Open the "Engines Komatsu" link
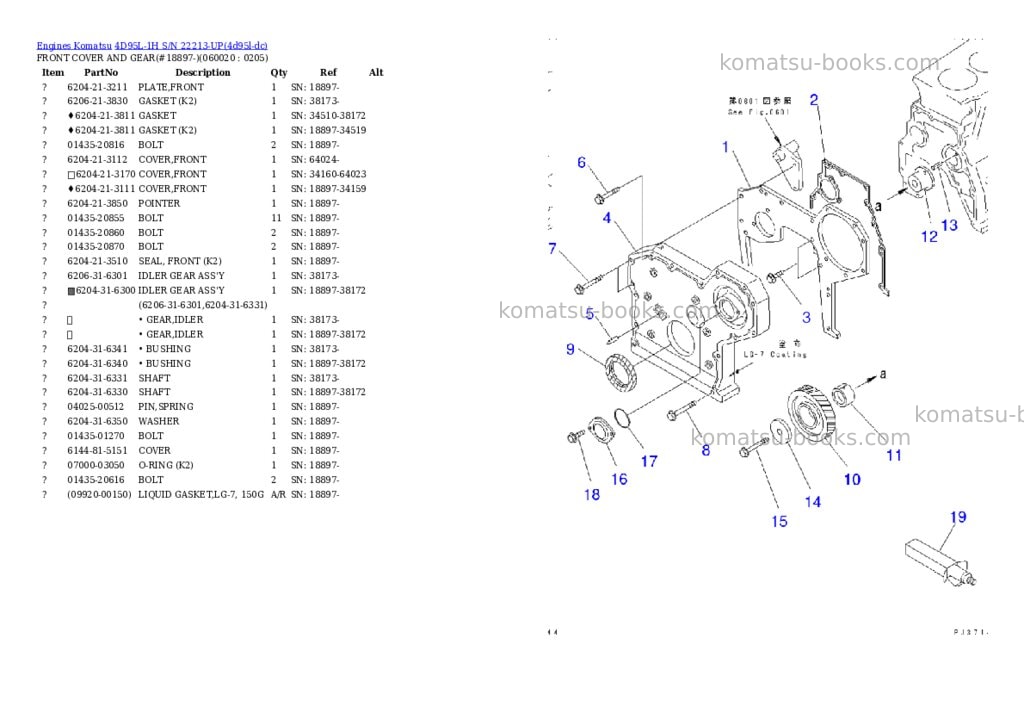 pyautogui.click(x=74, y=46)
